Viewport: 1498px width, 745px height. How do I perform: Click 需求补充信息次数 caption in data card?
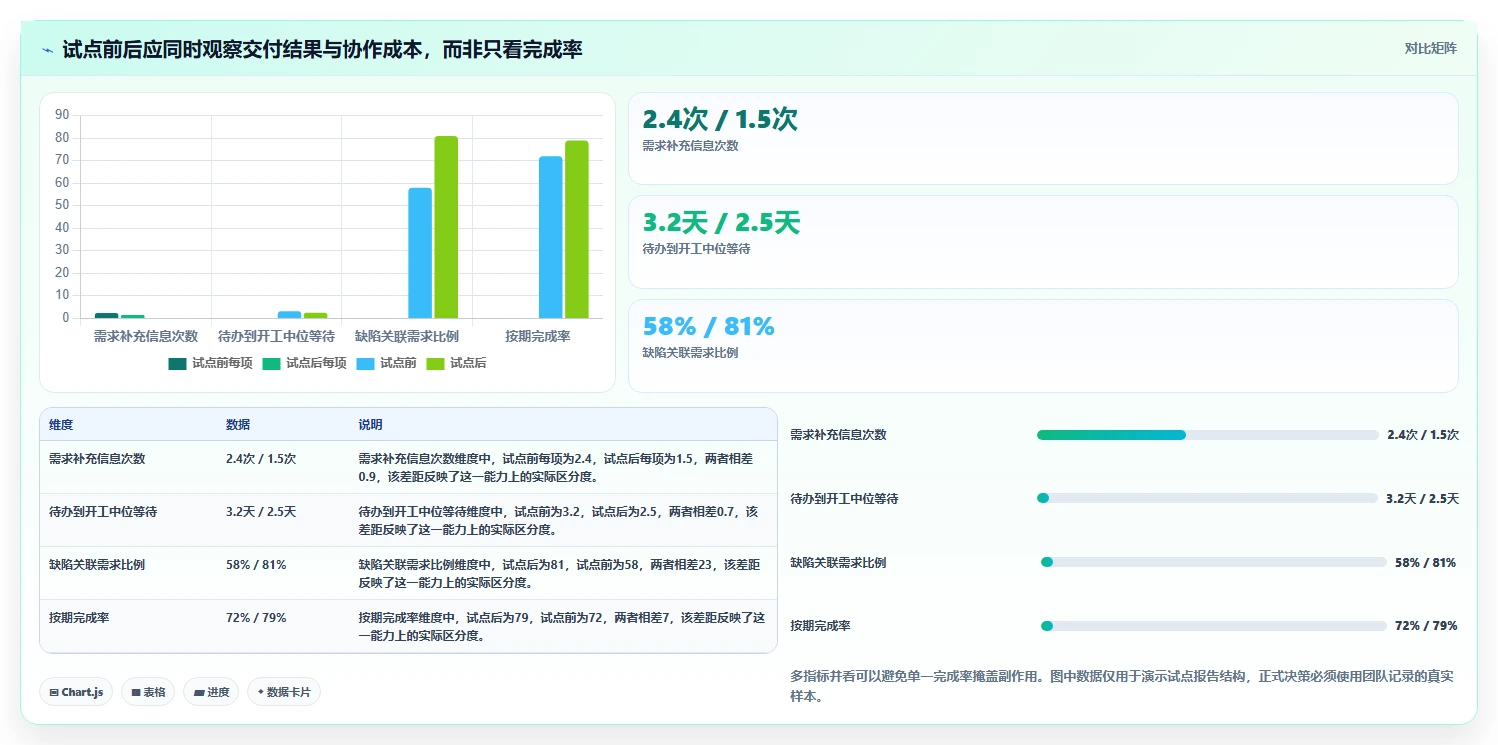pyautogui.click(x=690, y=146)
